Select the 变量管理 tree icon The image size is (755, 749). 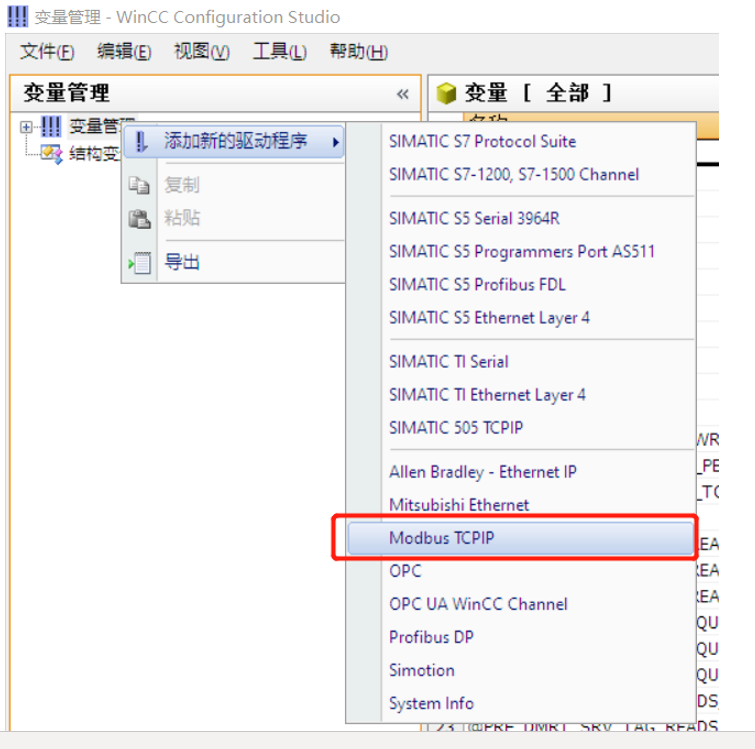click(51, 127)
